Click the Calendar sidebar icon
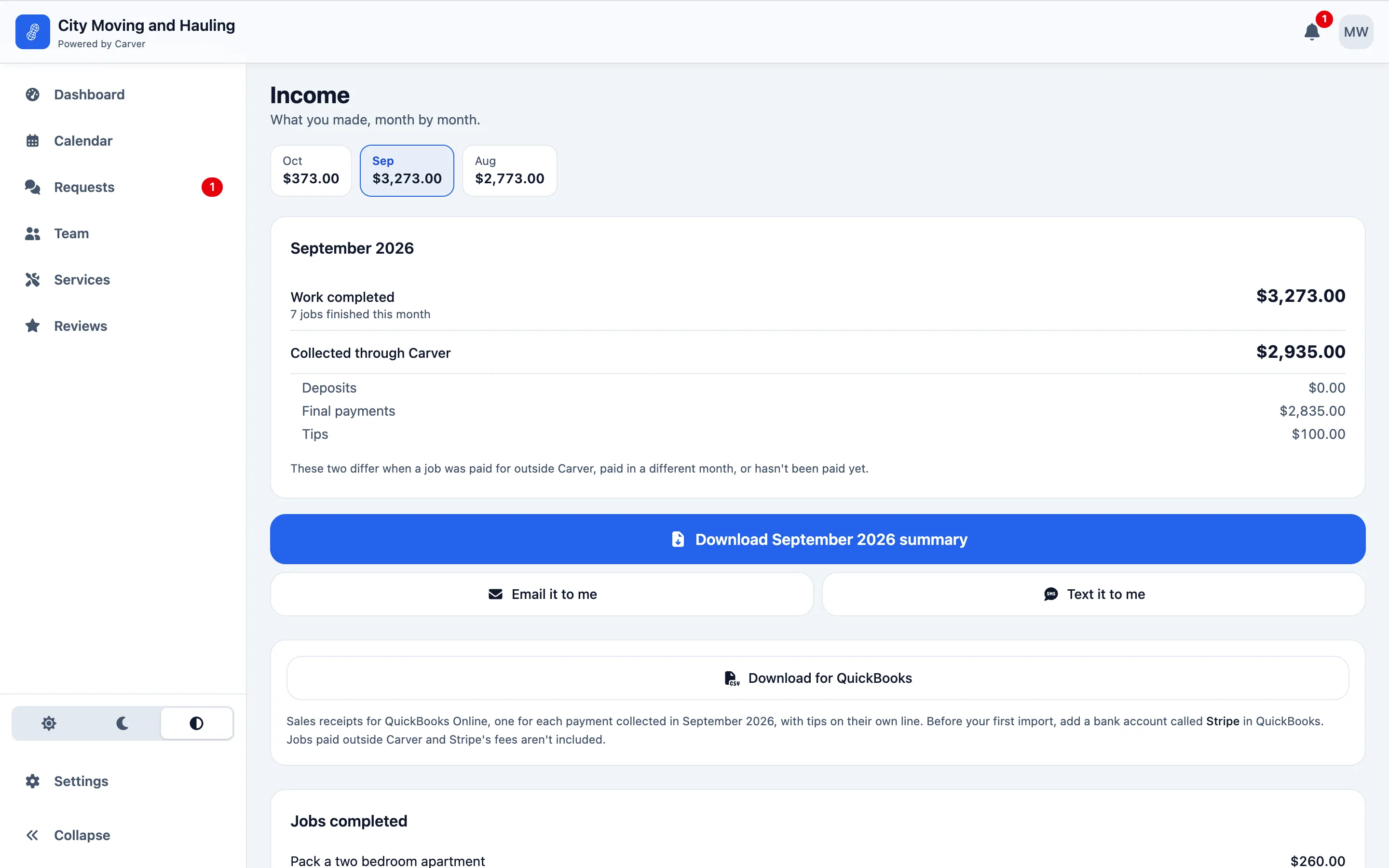The width and height of the screenshot is (1389, 868). coord(33,141)
